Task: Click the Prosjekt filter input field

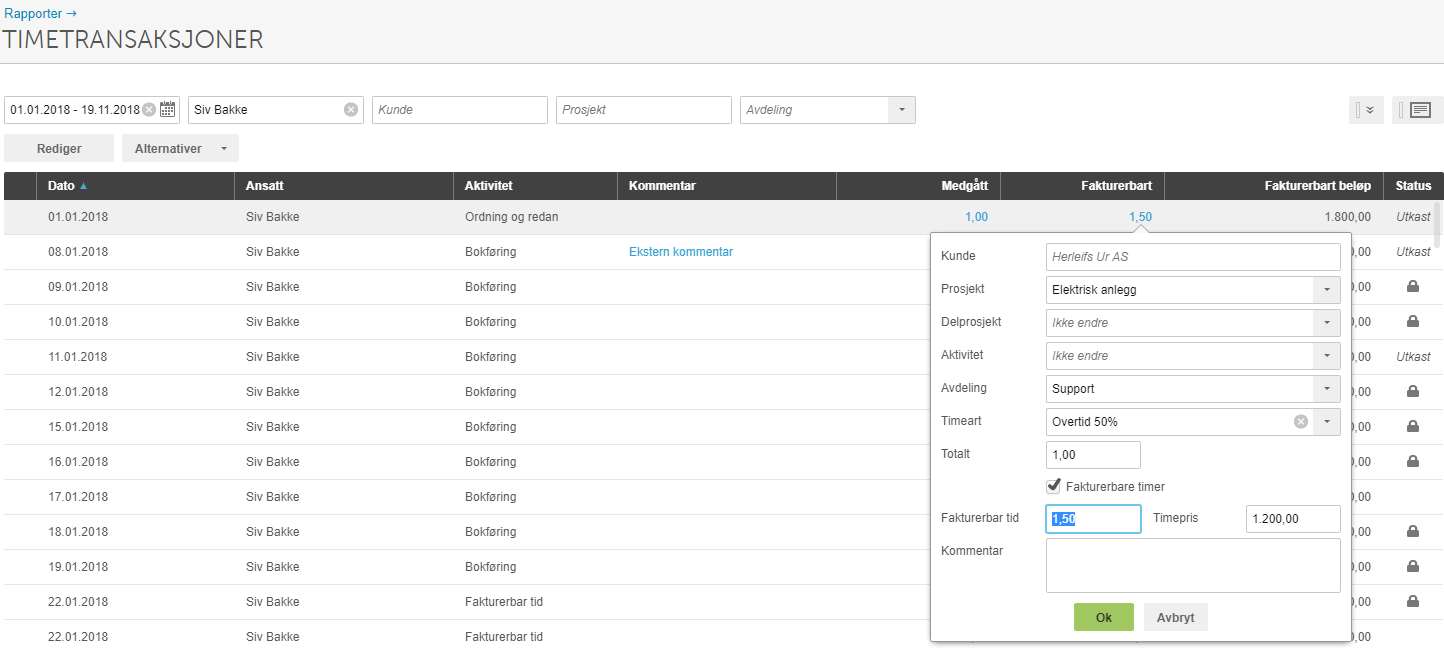Action: (x=644, y=110)
